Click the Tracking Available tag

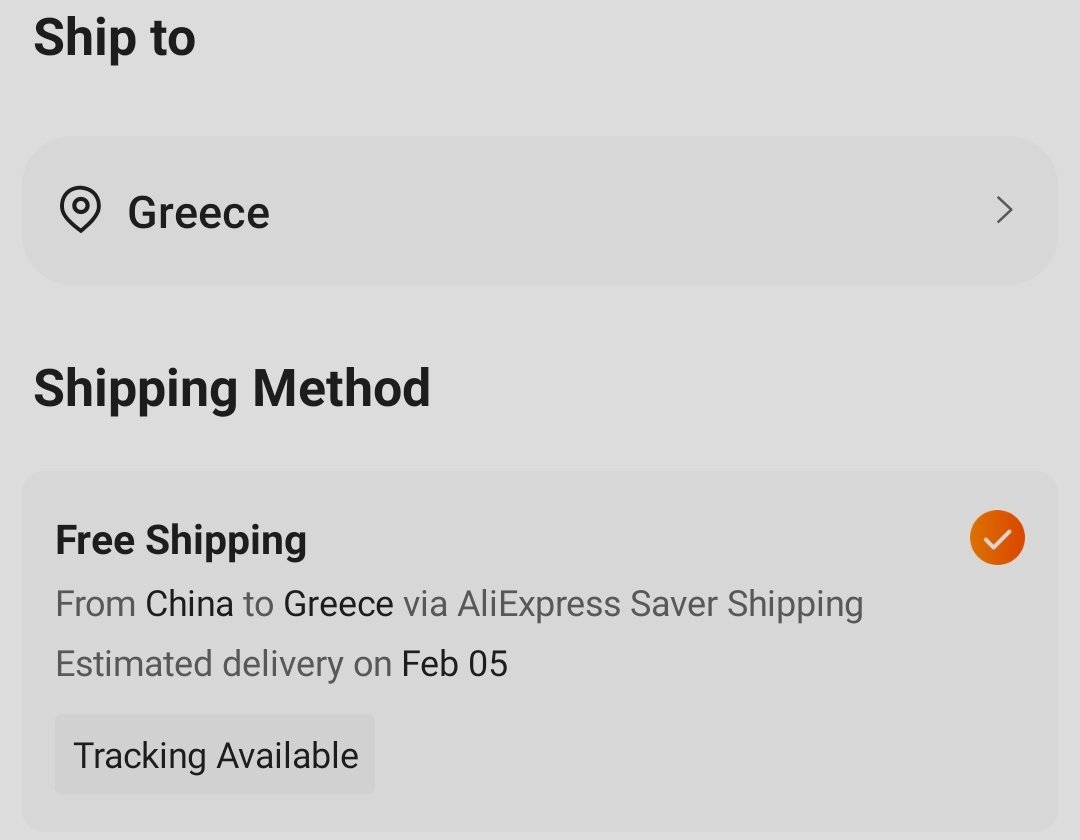point(215,755)
